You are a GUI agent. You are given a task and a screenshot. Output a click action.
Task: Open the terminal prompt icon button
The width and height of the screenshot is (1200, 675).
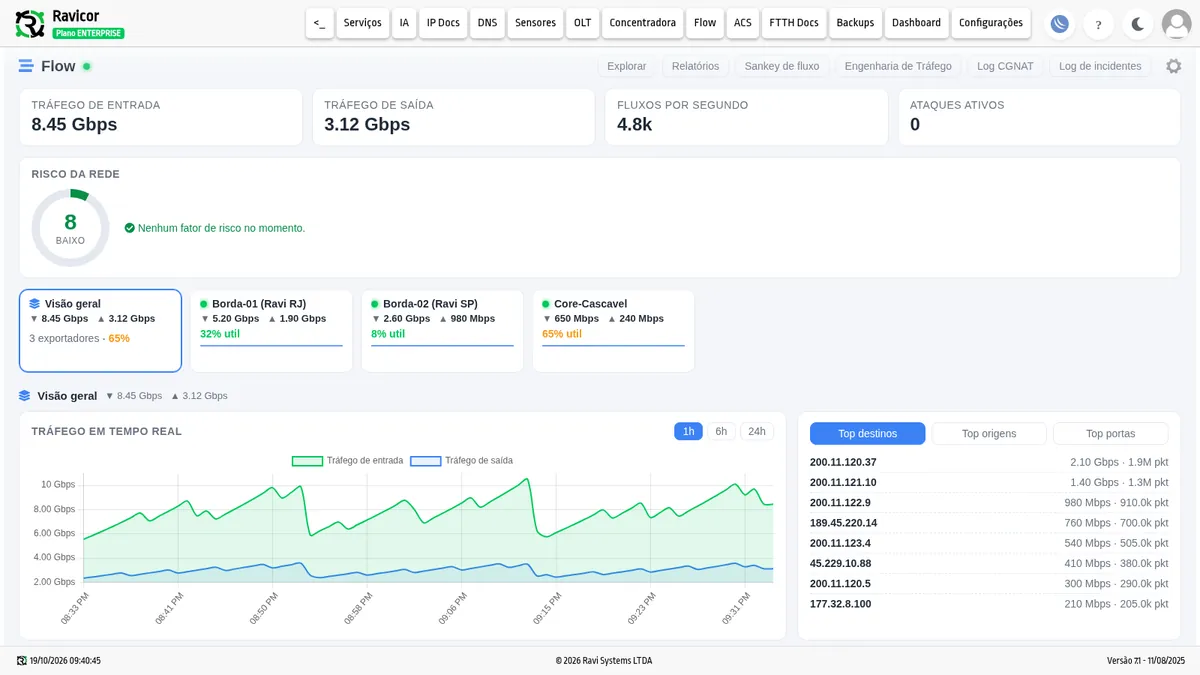319,23
